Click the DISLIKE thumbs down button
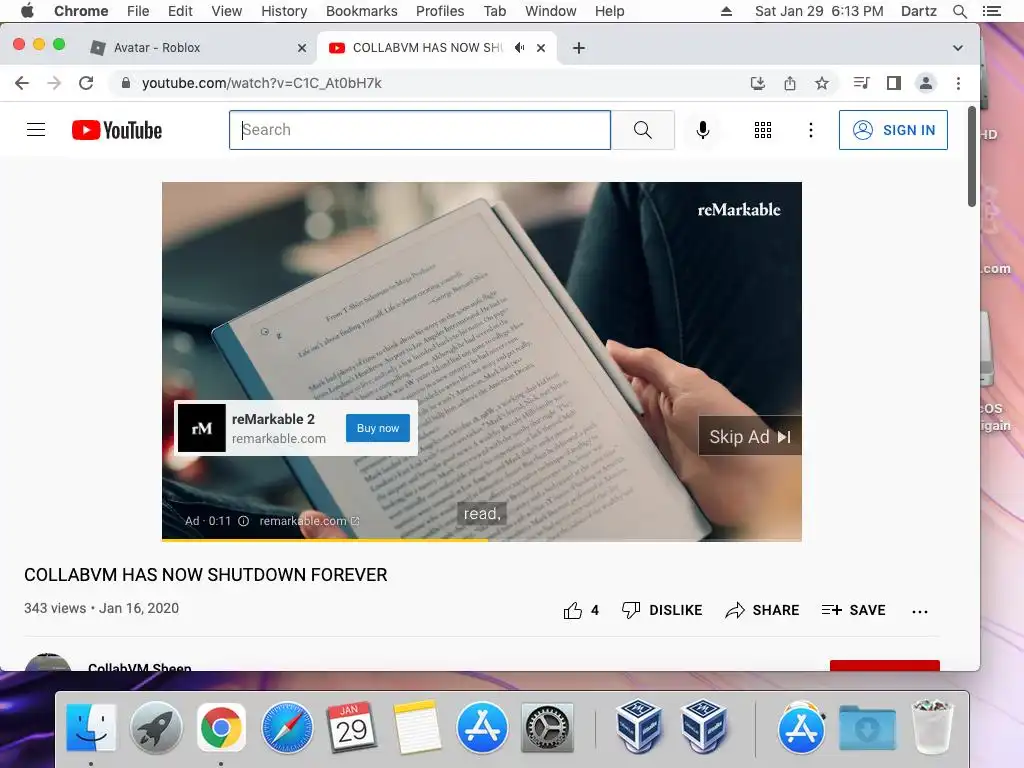The height and width of the screenshot is (768, 1024). point(662,610)
